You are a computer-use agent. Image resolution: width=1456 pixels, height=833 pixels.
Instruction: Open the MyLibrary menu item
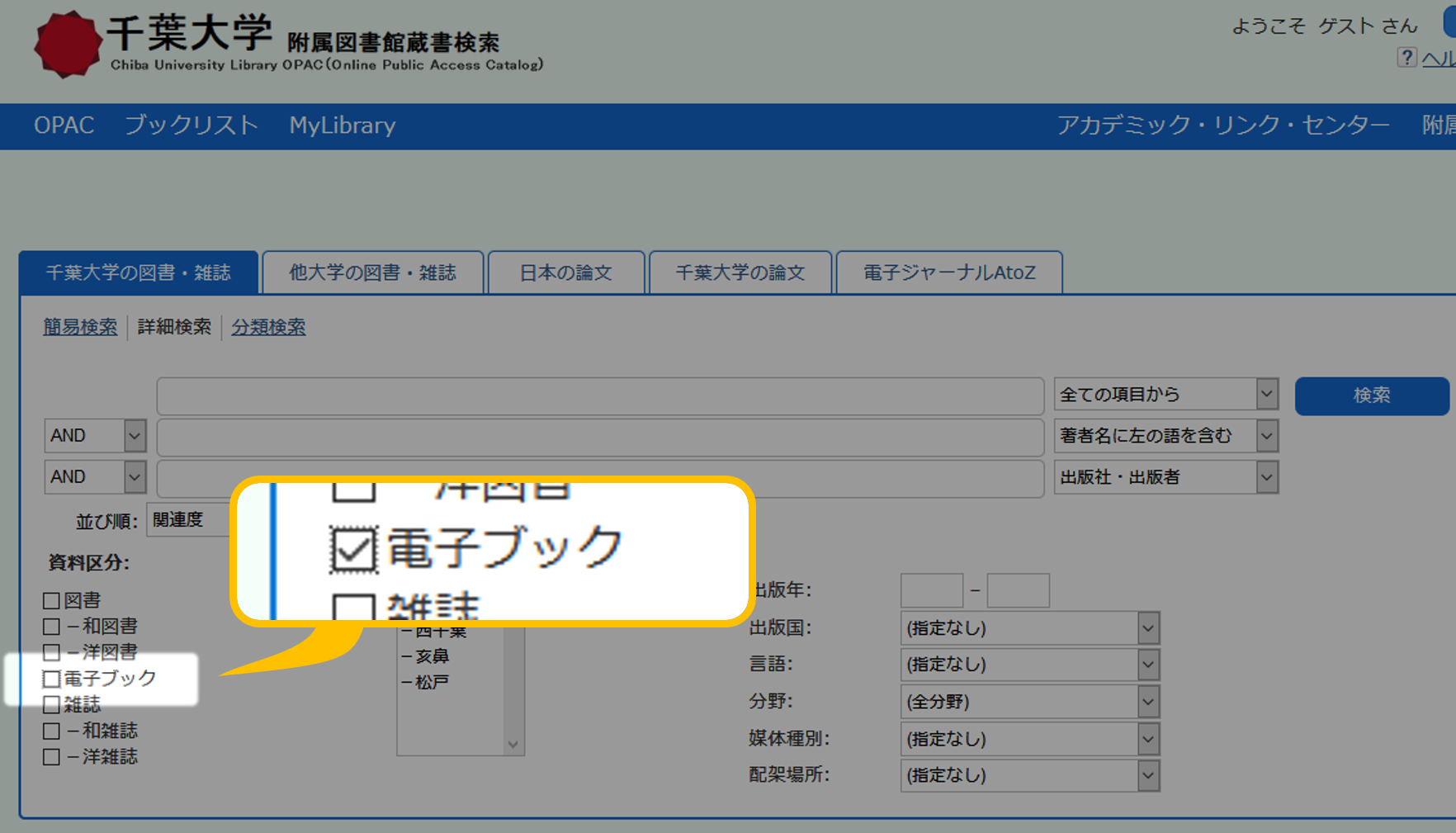342,125
